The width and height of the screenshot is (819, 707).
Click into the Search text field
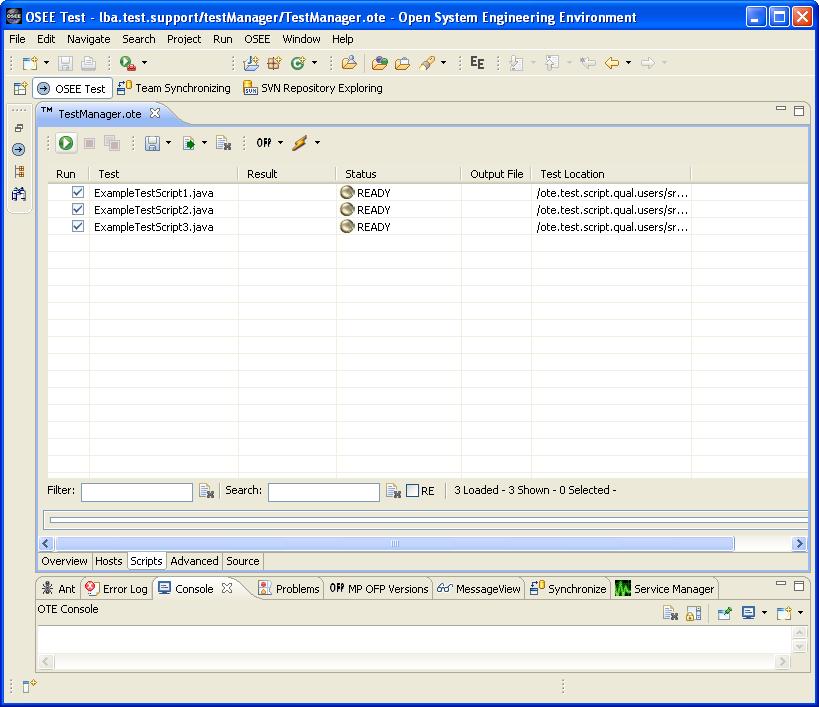pyautogui.click(x=324, y=492)
